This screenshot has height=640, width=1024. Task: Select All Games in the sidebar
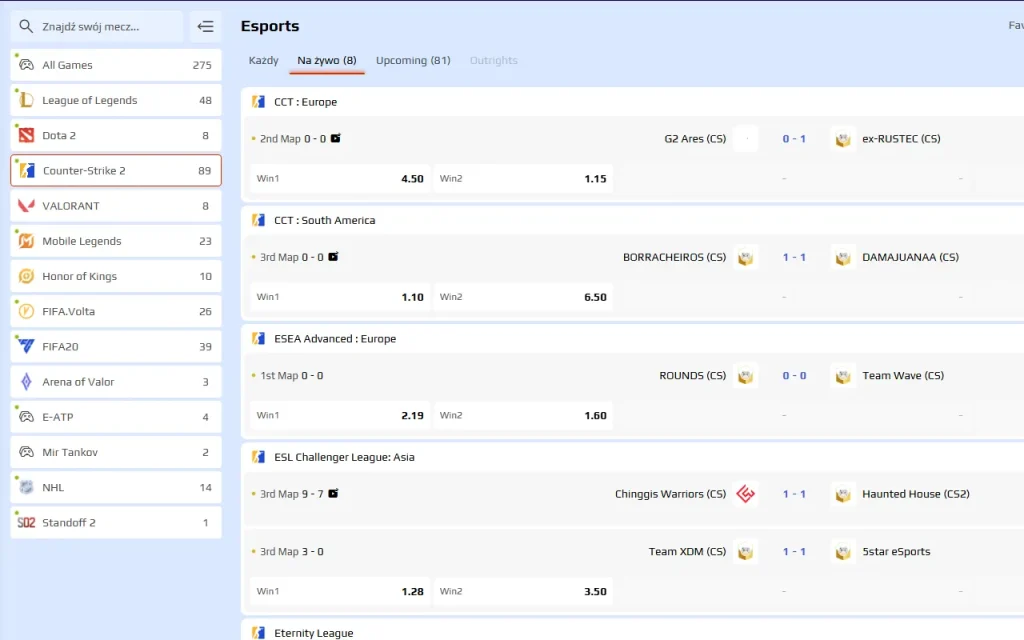[x=116, y=65]
